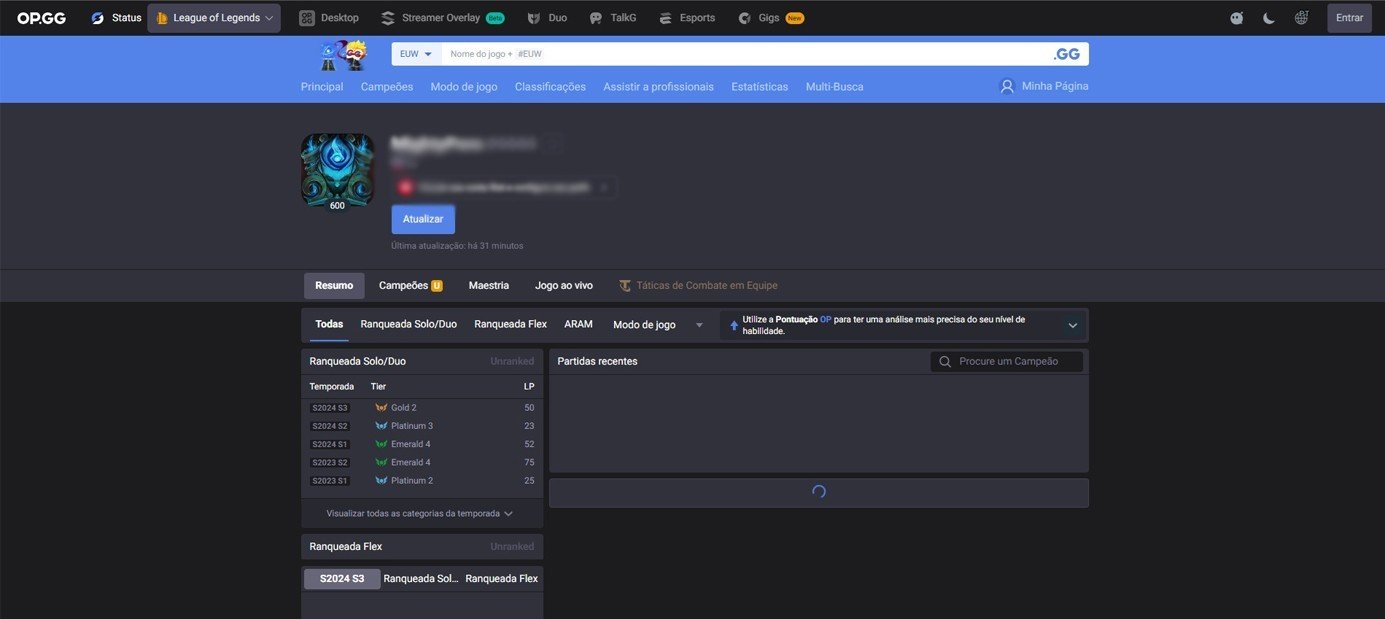Open the Status page icon
This screenshot has width=1385, height=619.
tap(97, 18)
